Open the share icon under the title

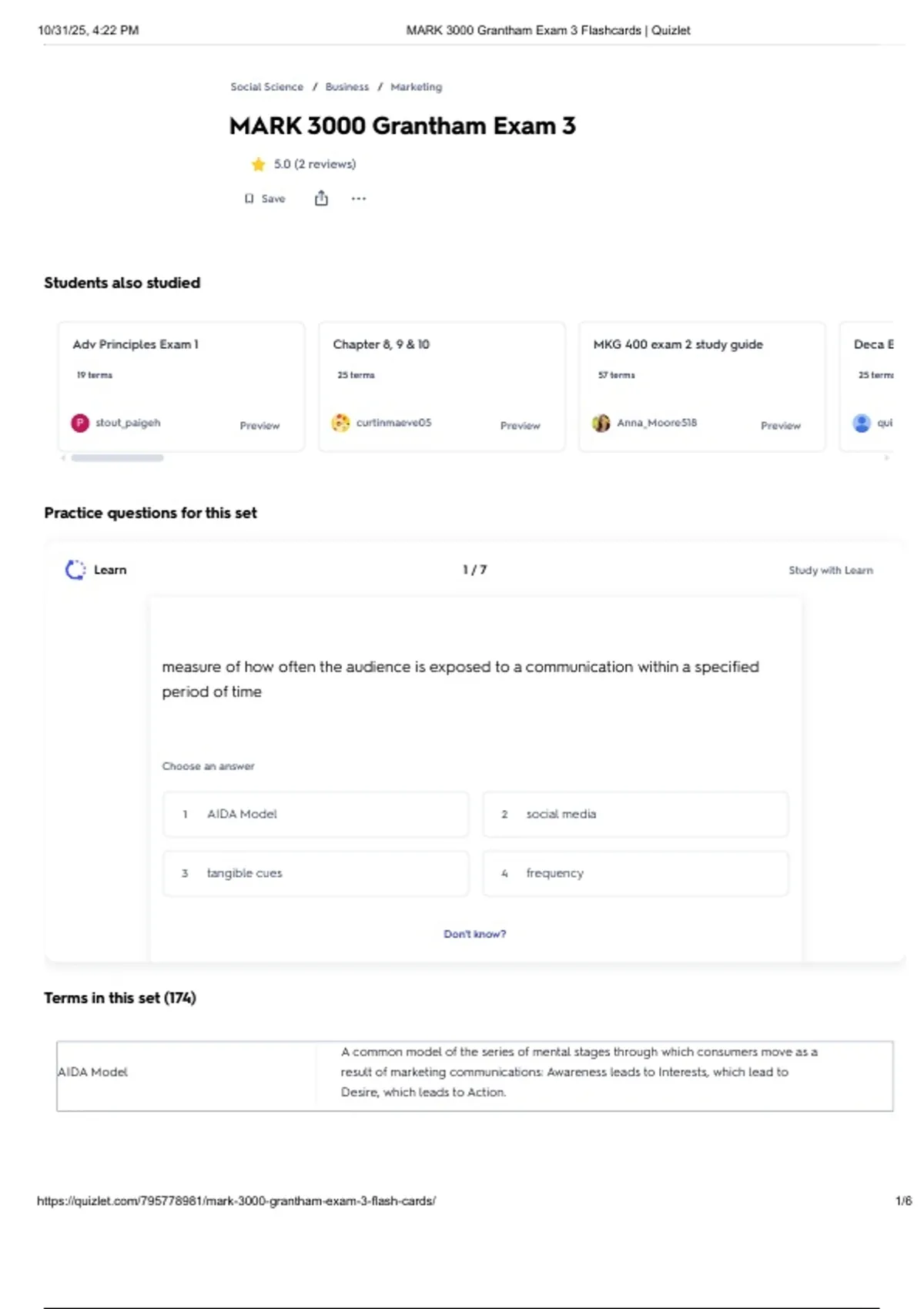[x=321, y=199]
